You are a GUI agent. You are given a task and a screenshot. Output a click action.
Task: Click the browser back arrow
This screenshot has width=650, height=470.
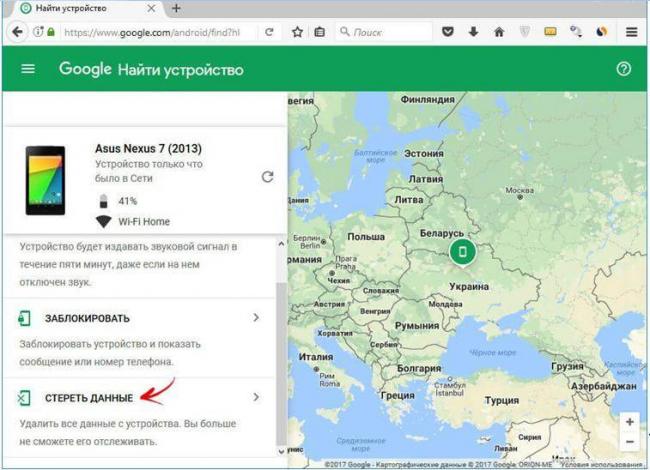(17, 32)
